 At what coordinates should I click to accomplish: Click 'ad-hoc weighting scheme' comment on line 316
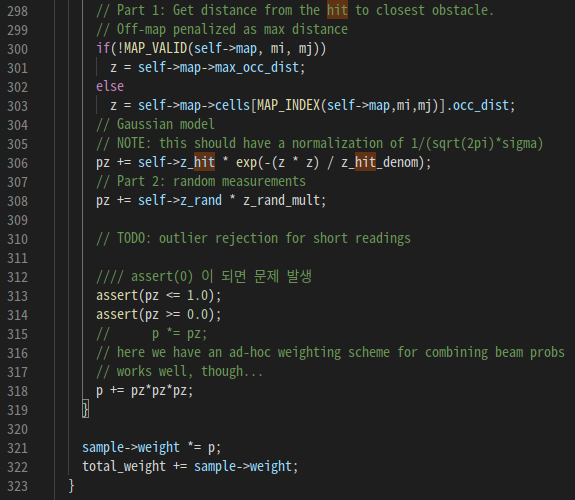point(330,353)
